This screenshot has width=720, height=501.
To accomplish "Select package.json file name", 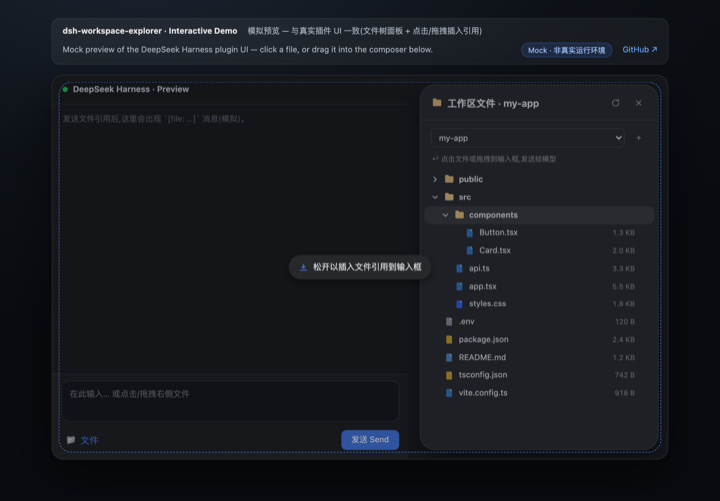I will tap(483, 339).
